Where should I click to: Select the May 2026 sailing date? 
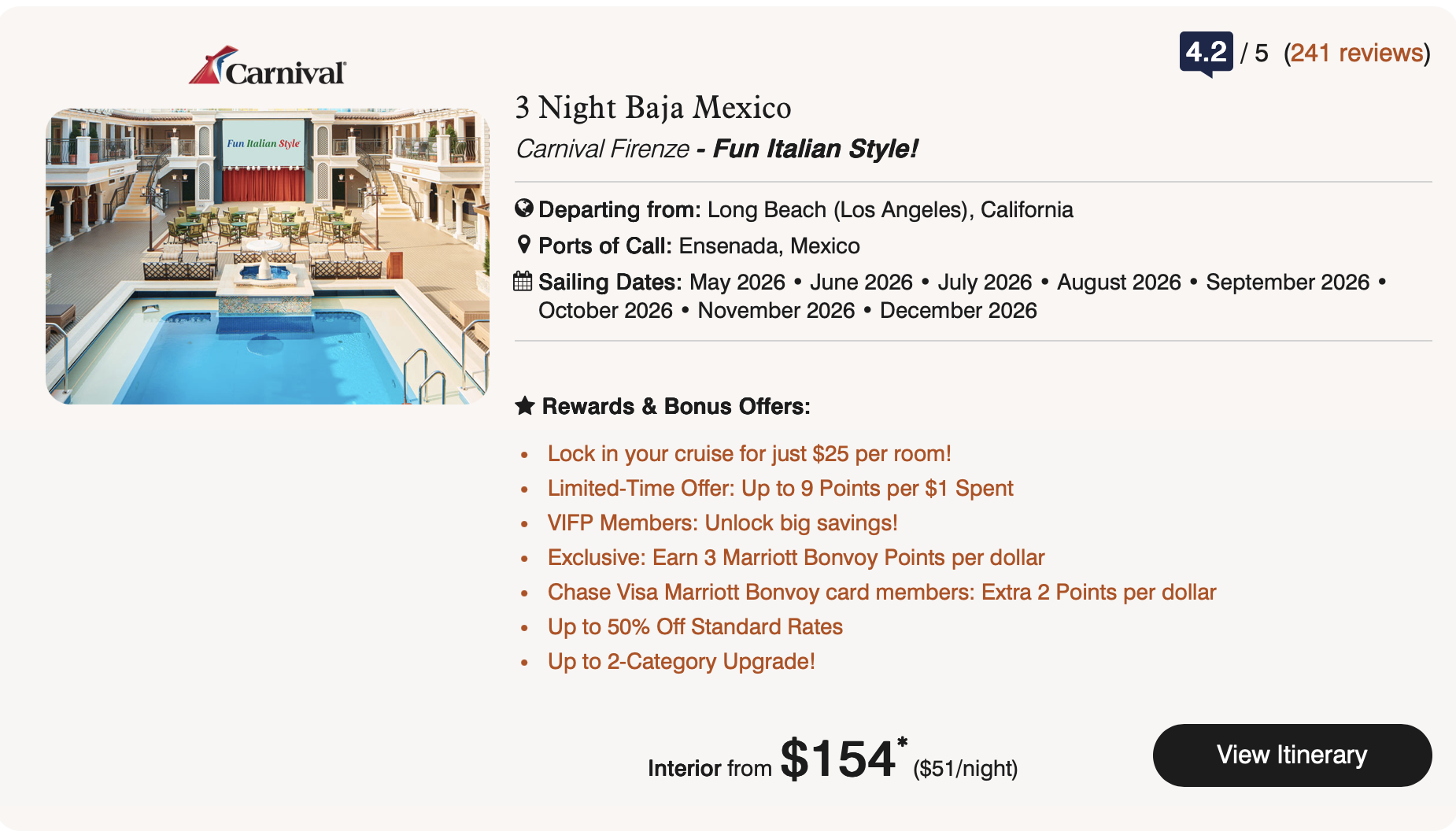click(739, 281)
